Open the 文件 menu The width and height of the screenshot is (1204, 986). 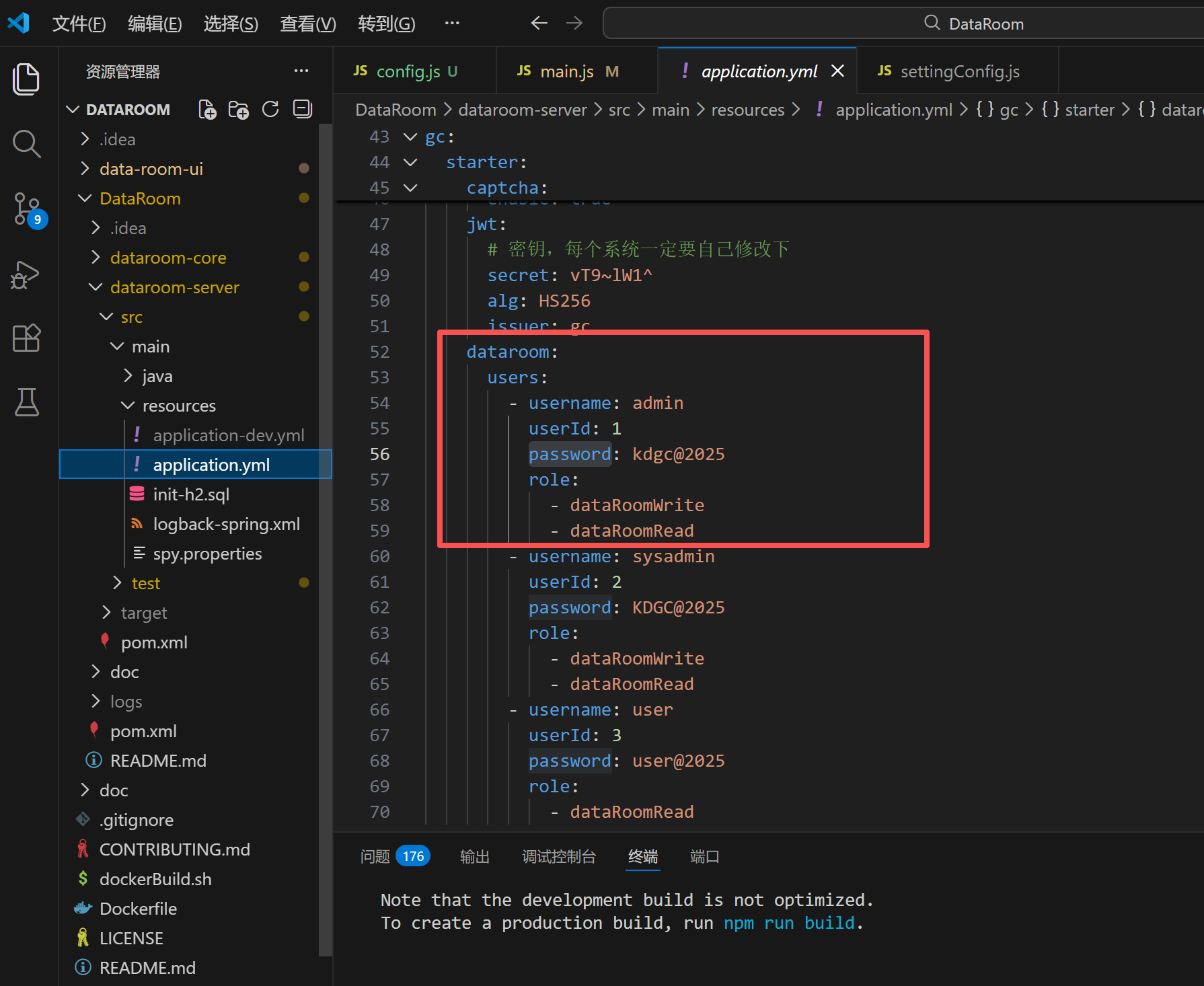[x=79, y=24]
